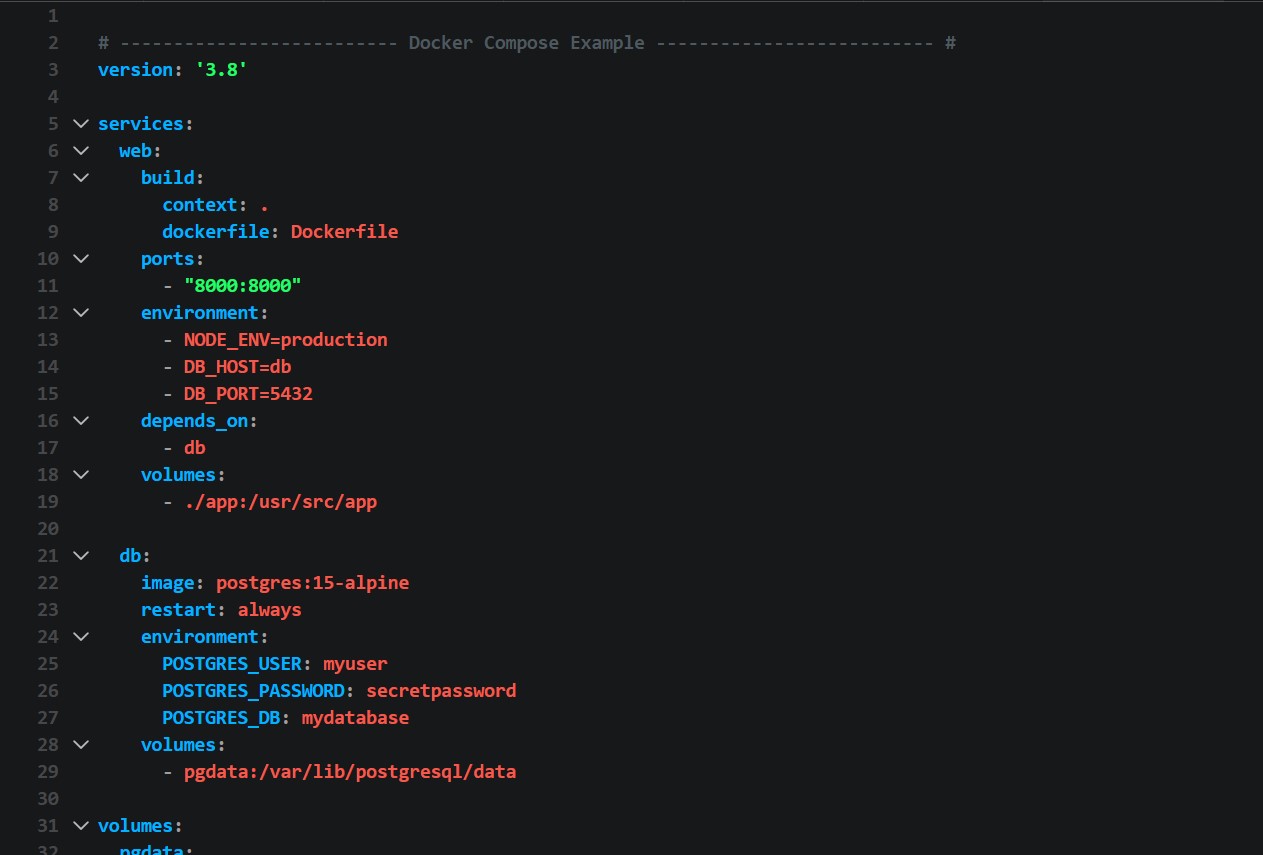This screenshot has height=855, width=1263.
Task: Click the build key
Action: (x=167, y=178)
